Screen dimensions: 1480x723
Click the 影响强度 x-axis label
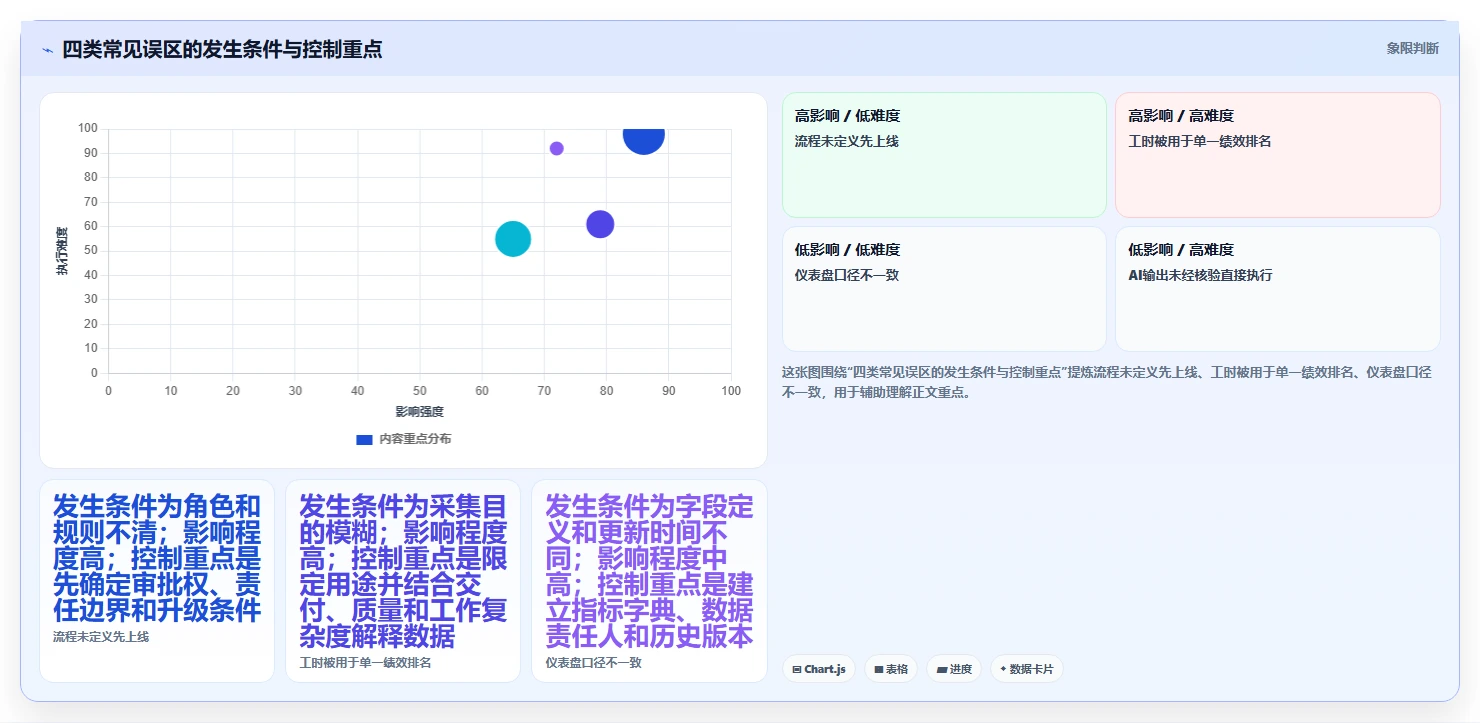coord(420,411)
